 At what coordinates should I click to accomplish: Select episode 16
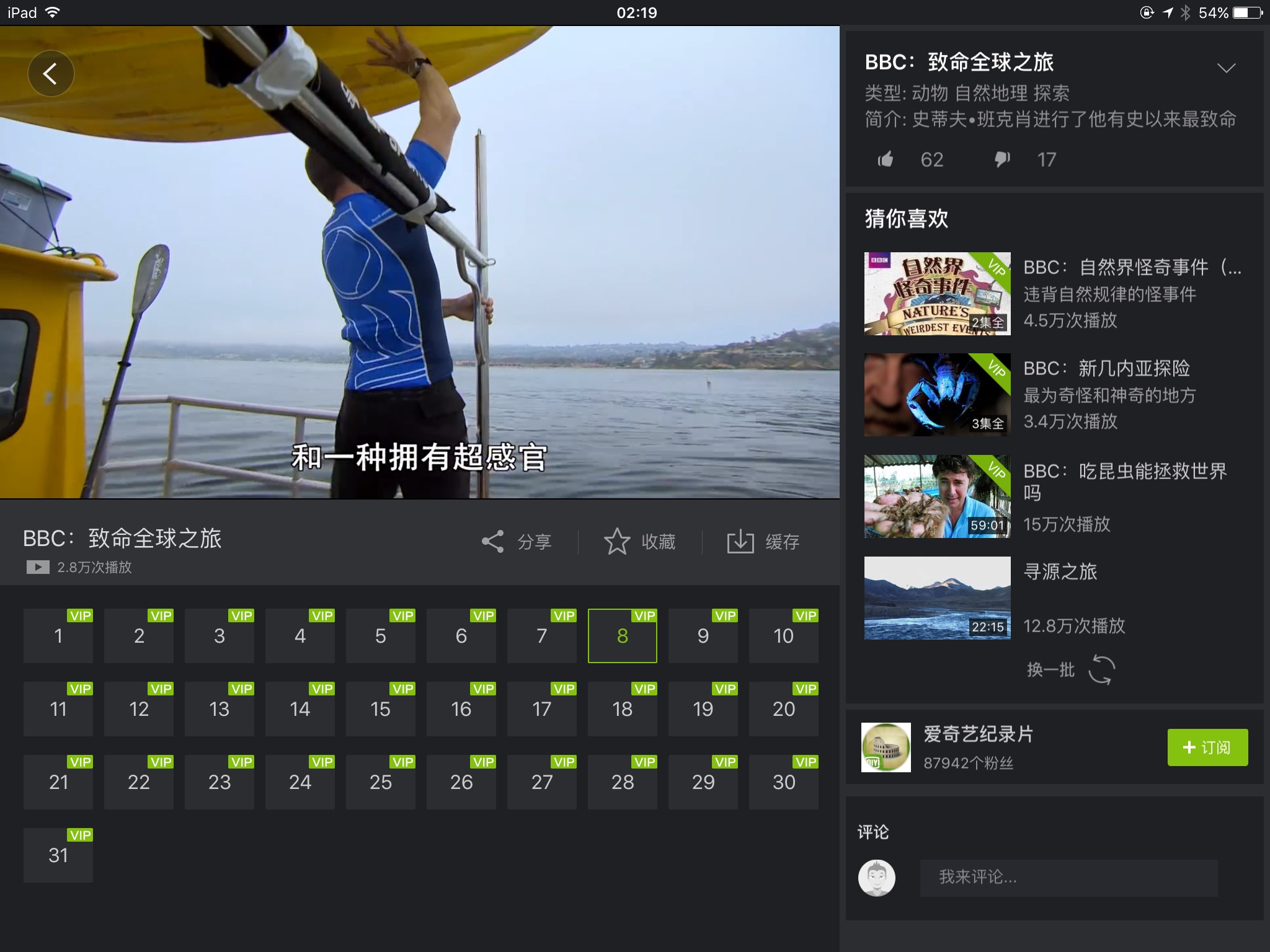pos(461,709)
